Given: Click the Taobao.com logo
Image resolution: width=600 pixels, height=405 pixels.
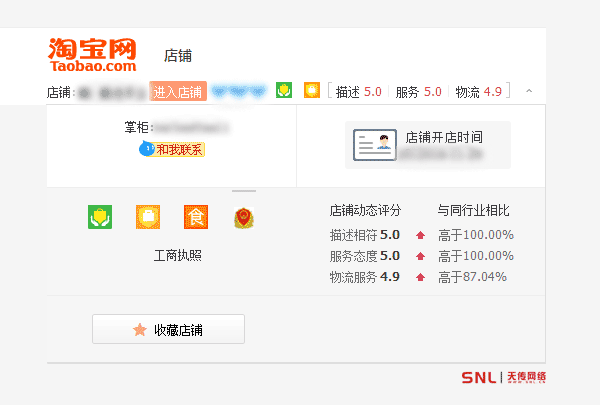Looking at the screenshot, I should [x=92, y=55].
